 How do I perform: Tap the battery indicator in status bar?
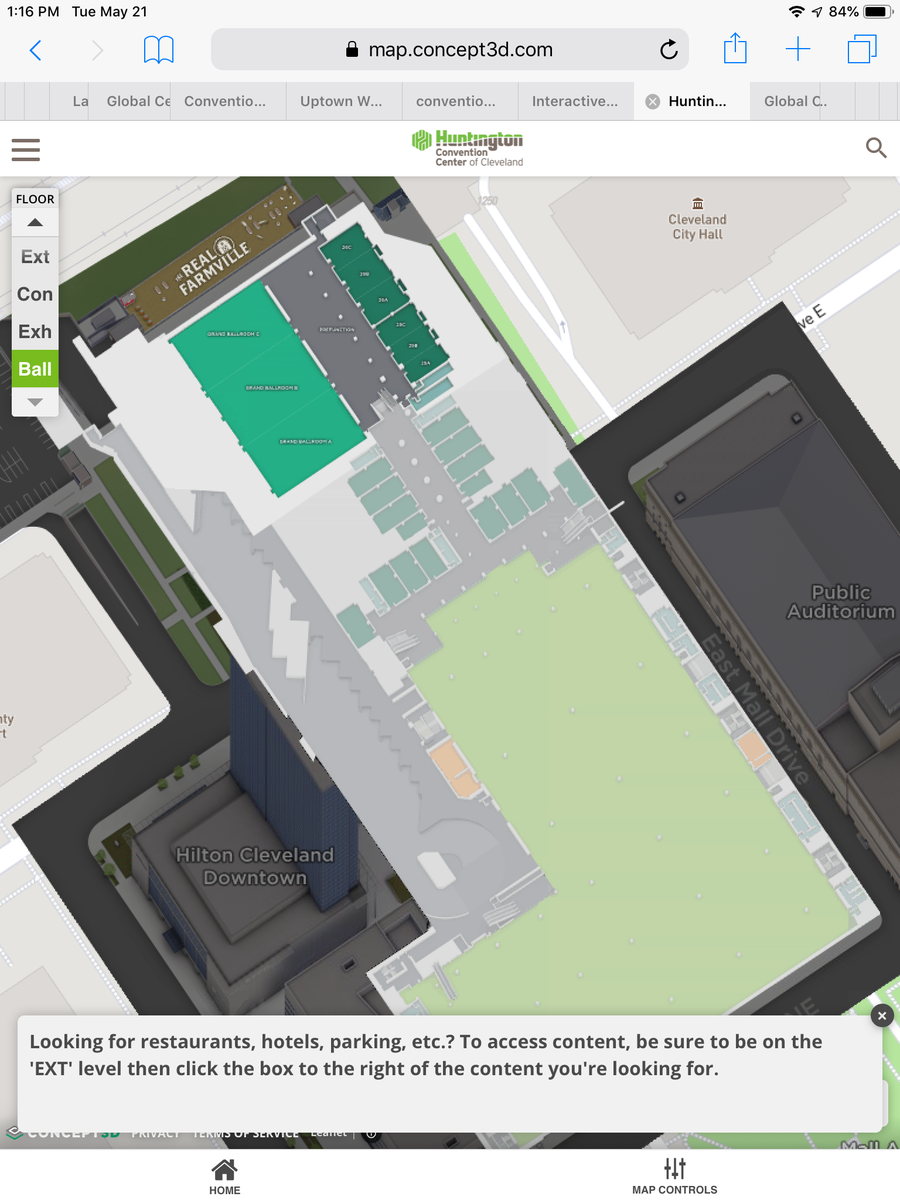876,12
